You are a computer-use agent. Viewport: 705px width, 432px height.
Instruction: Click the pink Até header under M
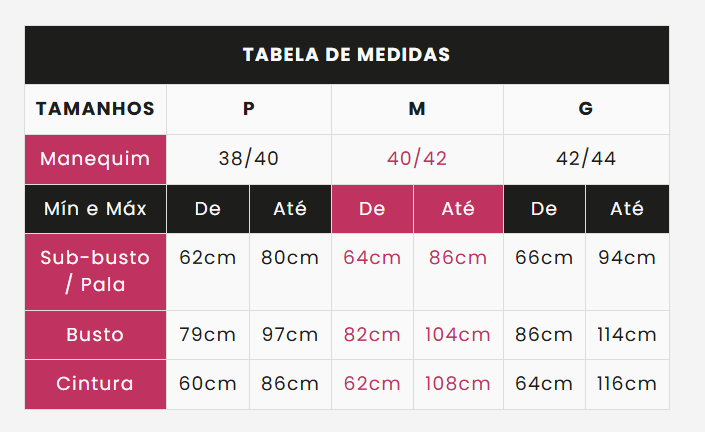(x=458, y=209)
